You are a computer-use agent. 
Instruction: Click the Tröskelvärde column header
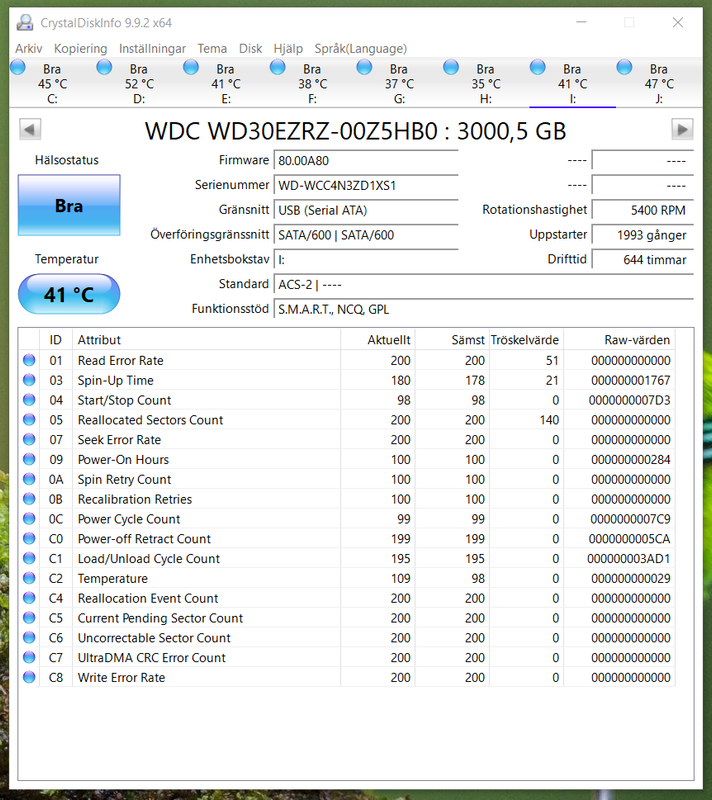tap(526, 340)
